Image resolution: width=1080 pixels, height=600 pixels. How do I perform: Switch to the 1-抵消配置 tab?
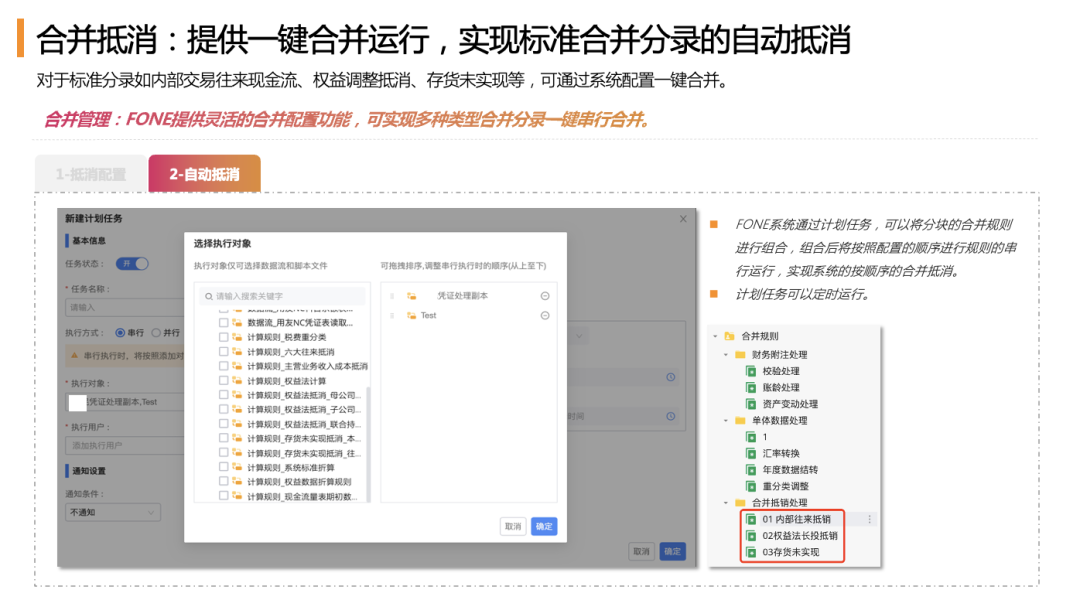90,172
